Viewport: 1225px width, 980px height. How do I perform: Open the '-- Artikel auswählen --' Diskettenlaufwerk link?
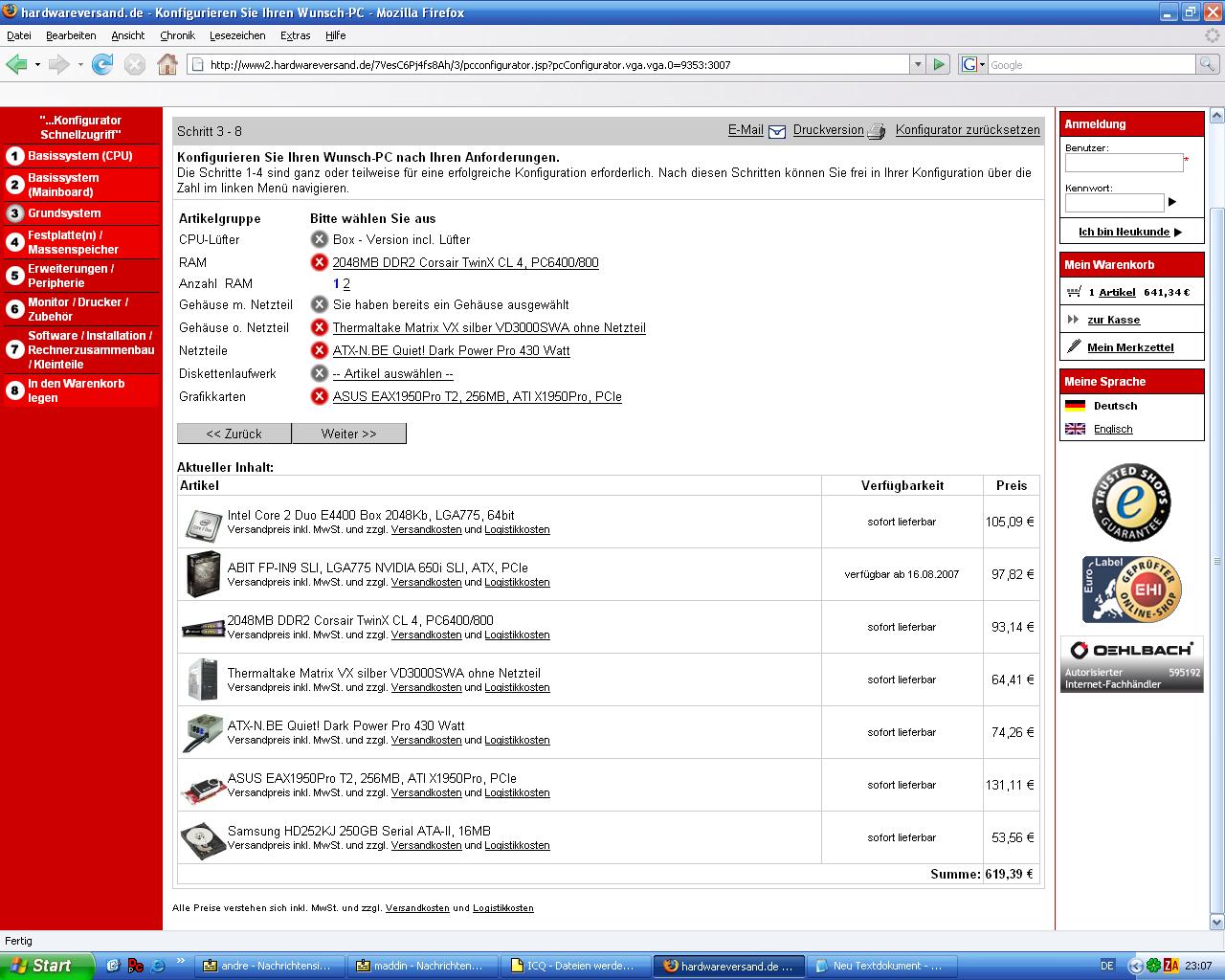coord(393,373)
